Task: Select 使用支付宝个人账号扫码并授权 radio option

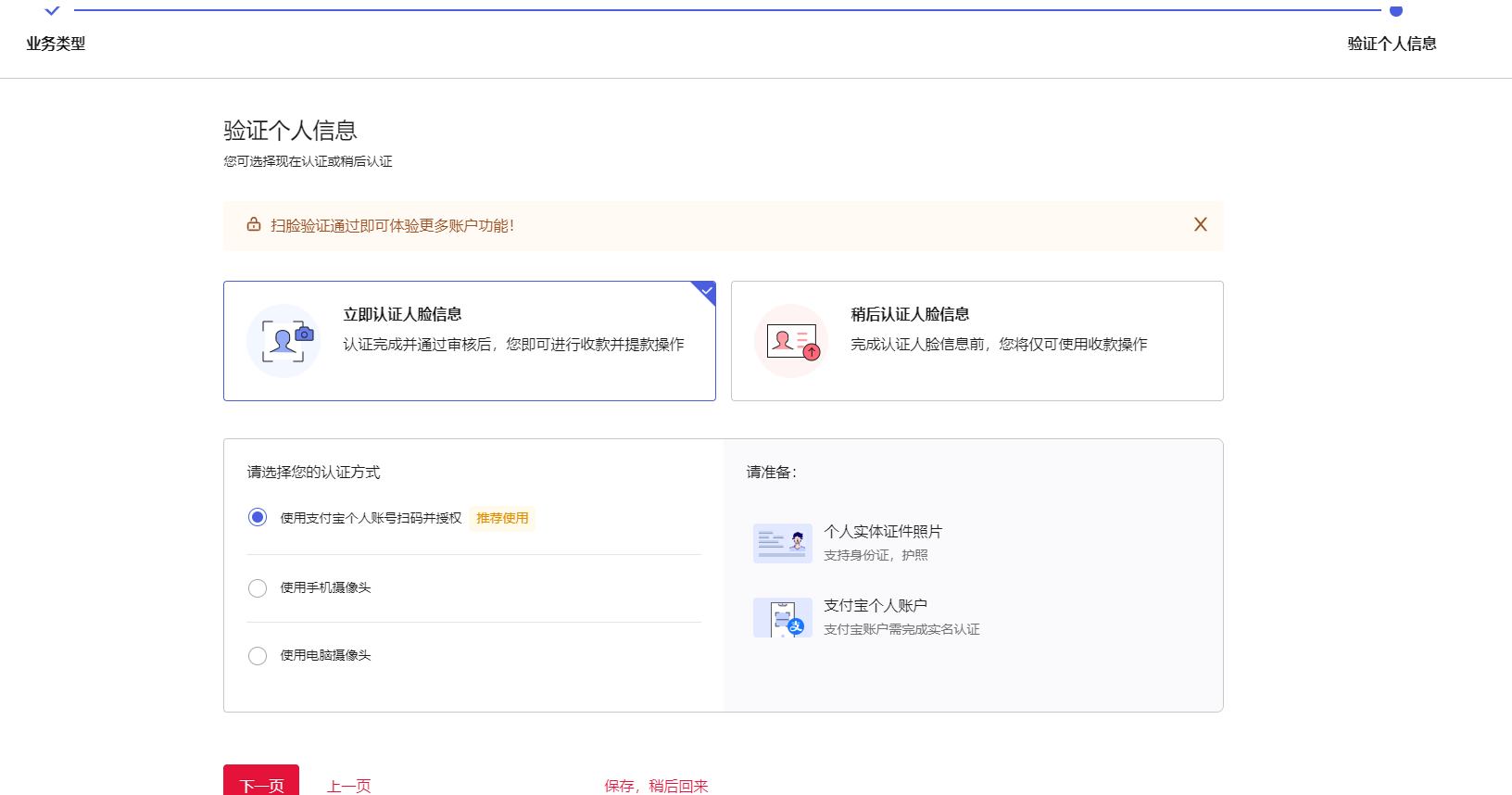Action: (x=258, y=517)
